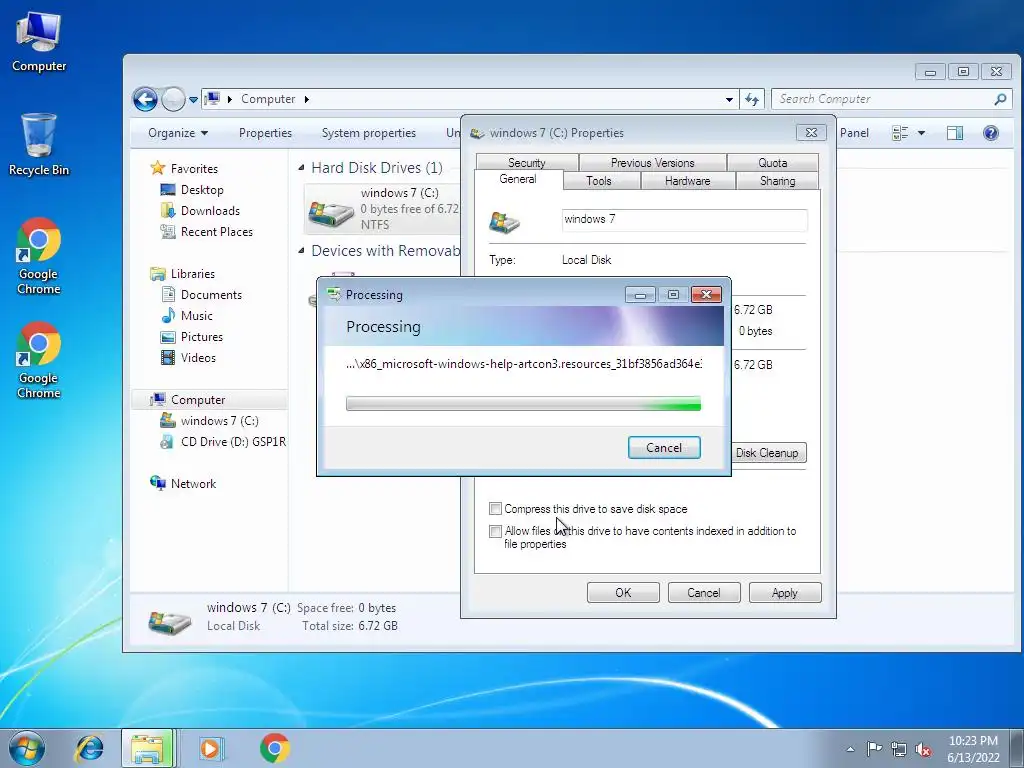Click Properties in Explorer toolbar
The image size is (1024, 768).
tap(265, 133)
